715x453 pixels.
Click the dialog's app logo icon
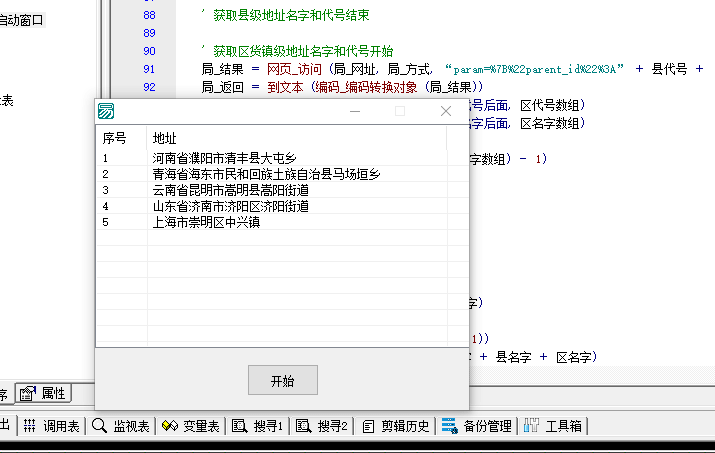pos(106,111)
